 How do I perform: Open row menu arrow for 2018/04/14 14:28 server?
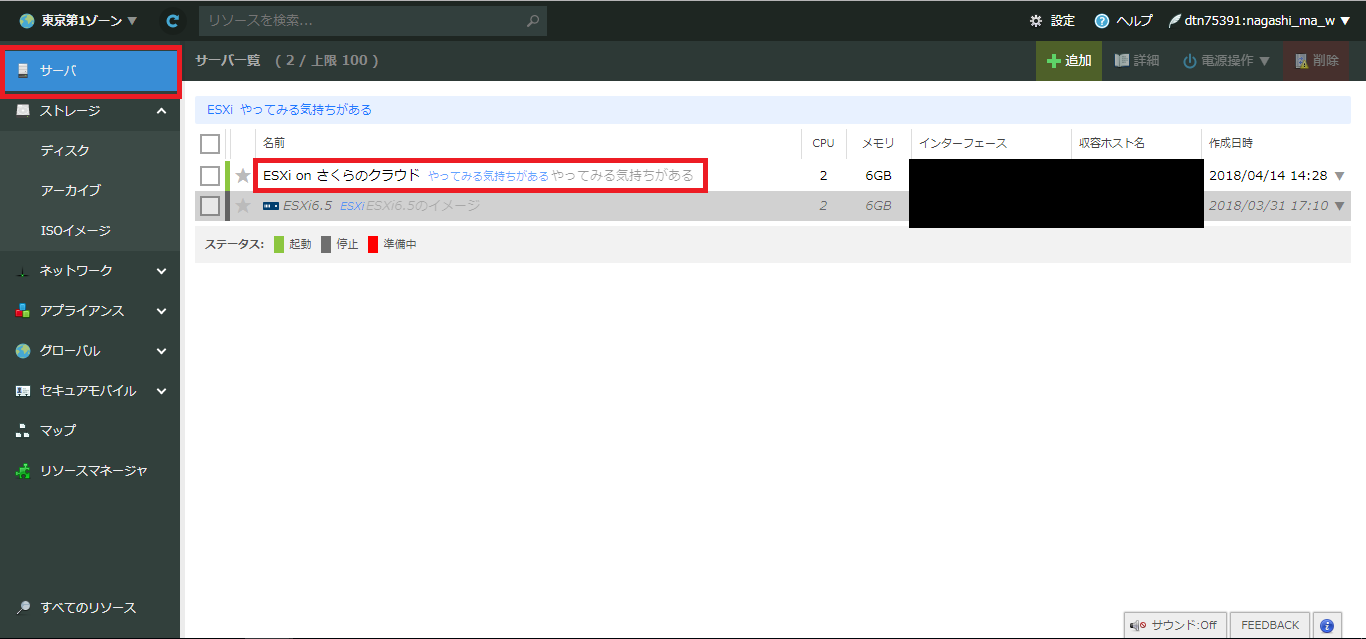[1340, 176]
